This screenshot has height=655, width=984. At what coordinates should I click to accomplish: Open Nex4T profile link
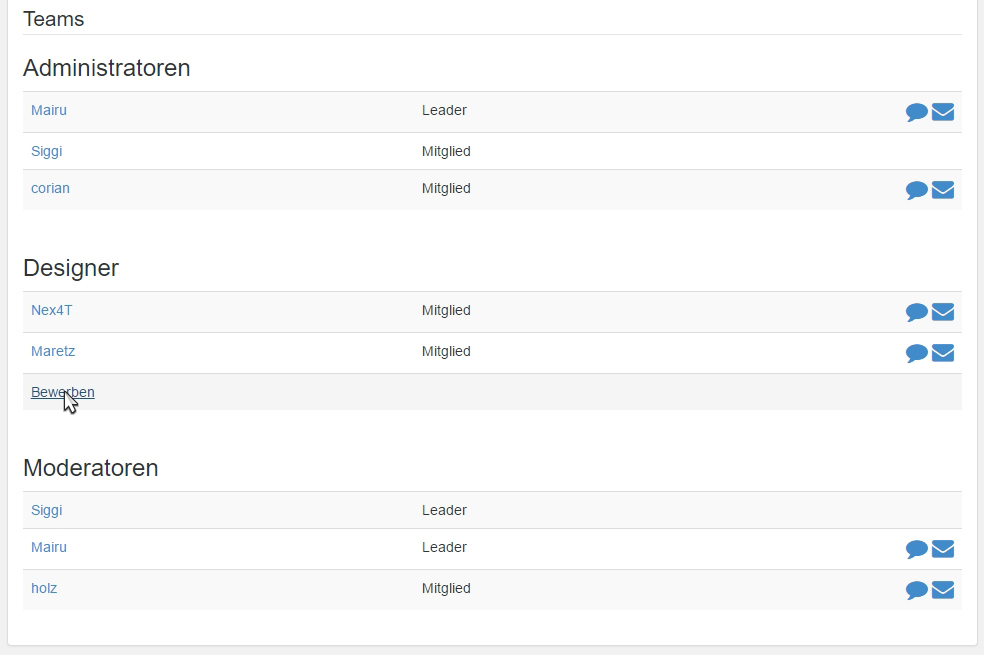tap(51, 311)
